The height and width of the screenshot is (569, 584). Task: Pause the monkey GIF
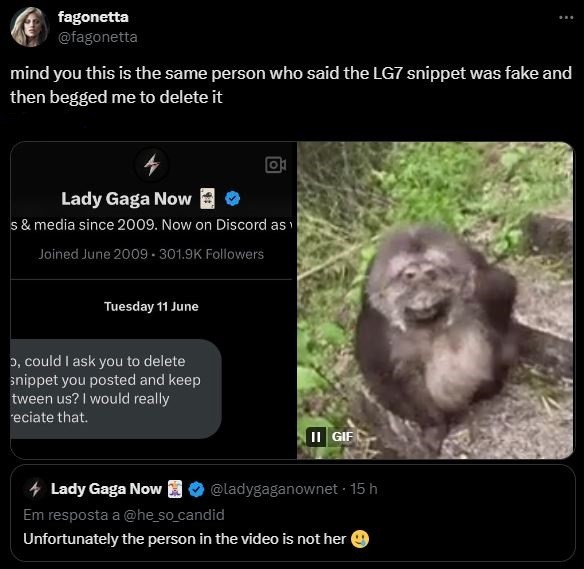click(x=315, y=436)
